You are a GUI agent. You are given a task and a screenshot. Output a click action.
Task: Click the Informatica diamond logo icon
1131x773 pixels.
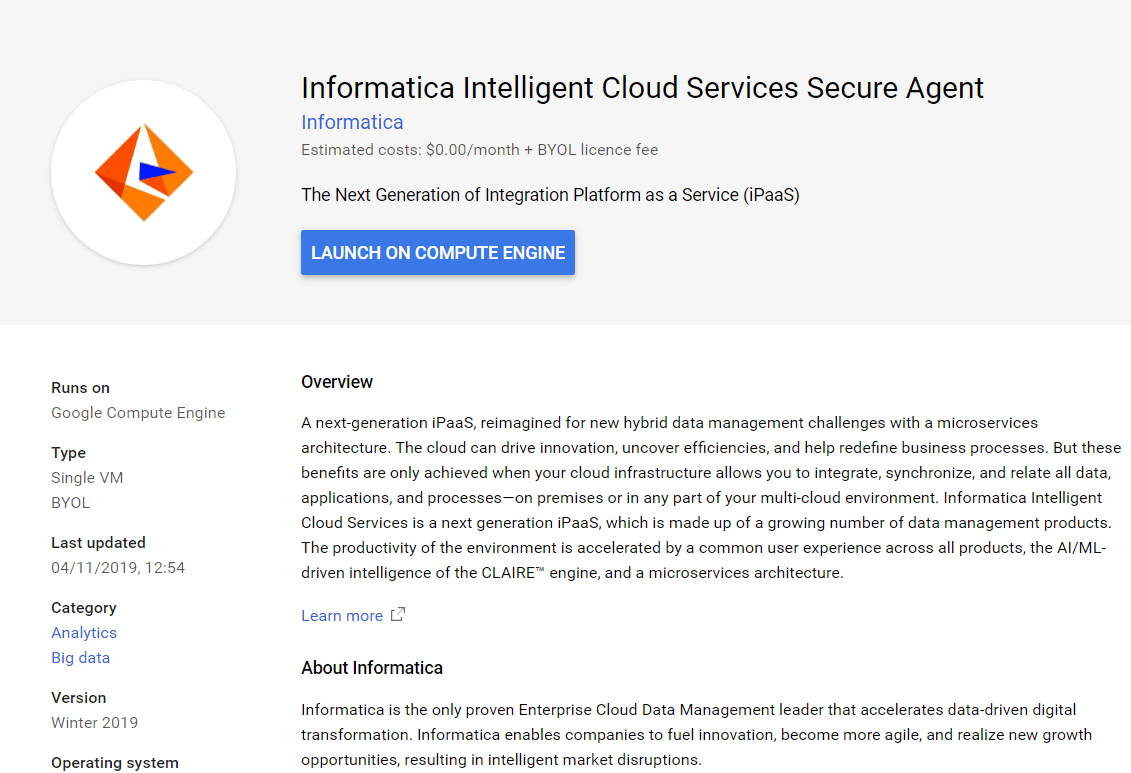point(143,172)
